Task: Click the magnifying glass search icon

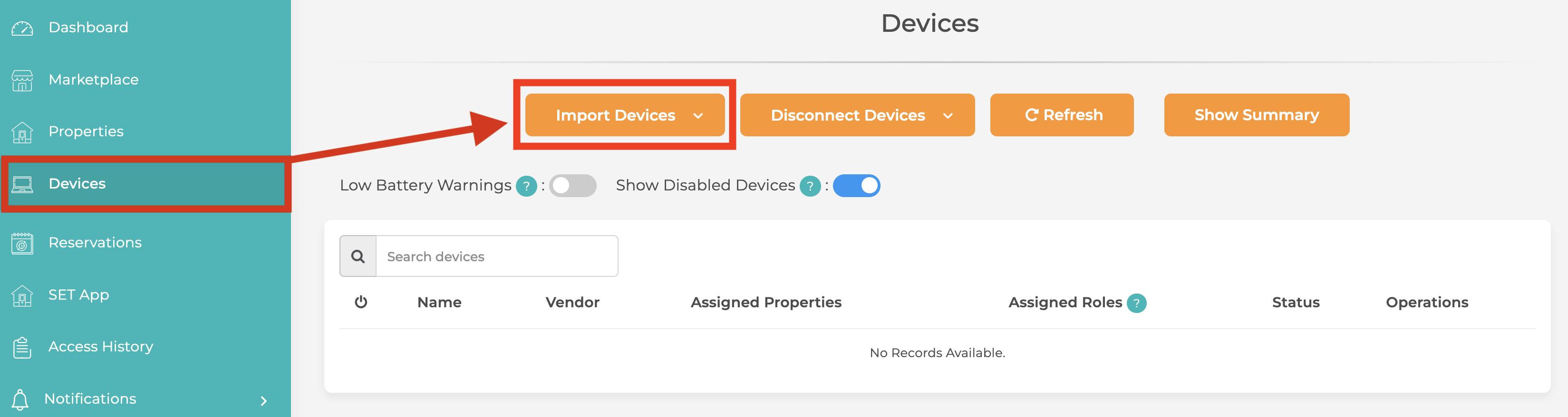Action: pos(358,256)
